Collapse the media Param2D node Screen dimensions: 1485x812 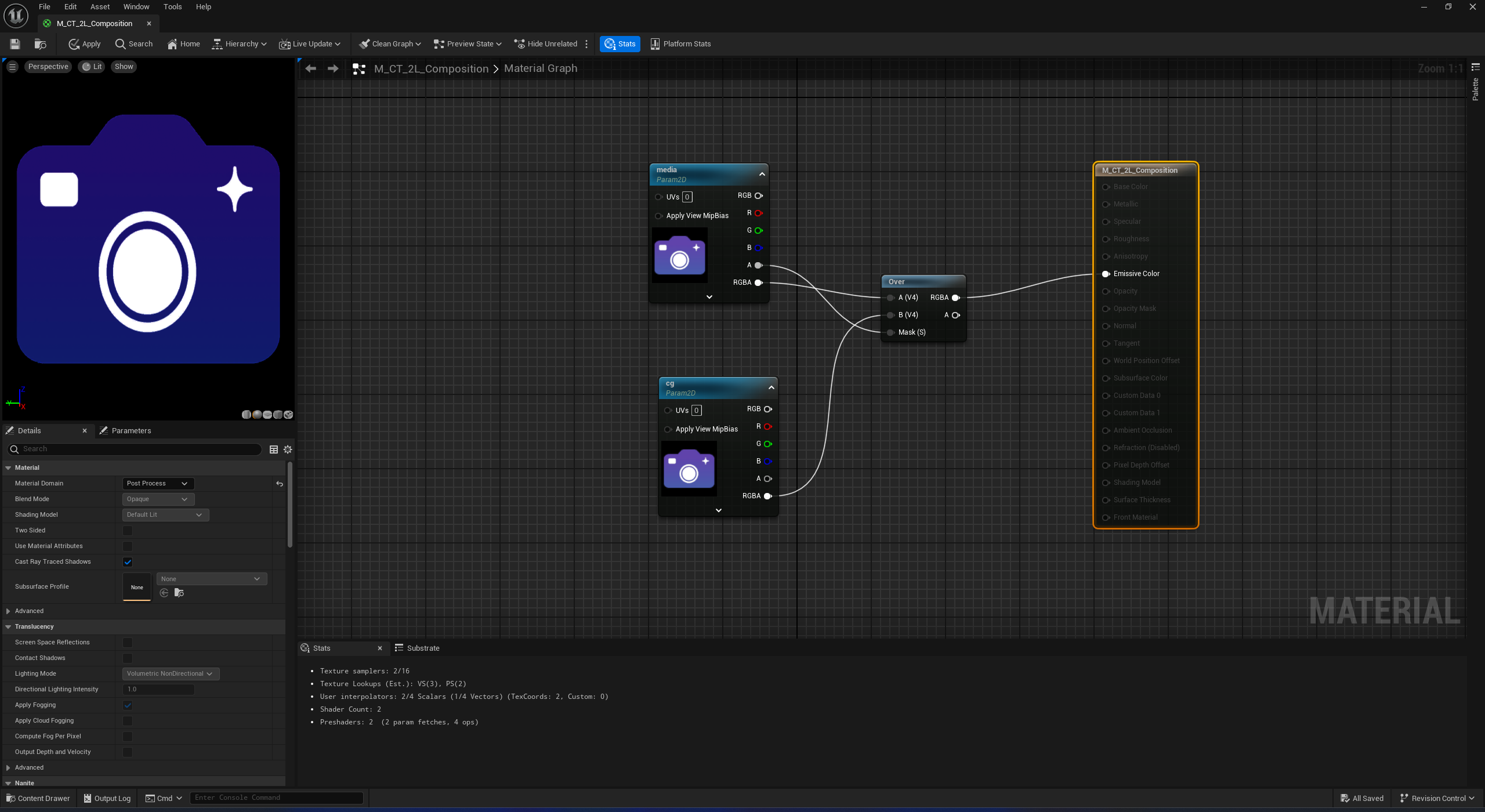(x=762, y=174)
